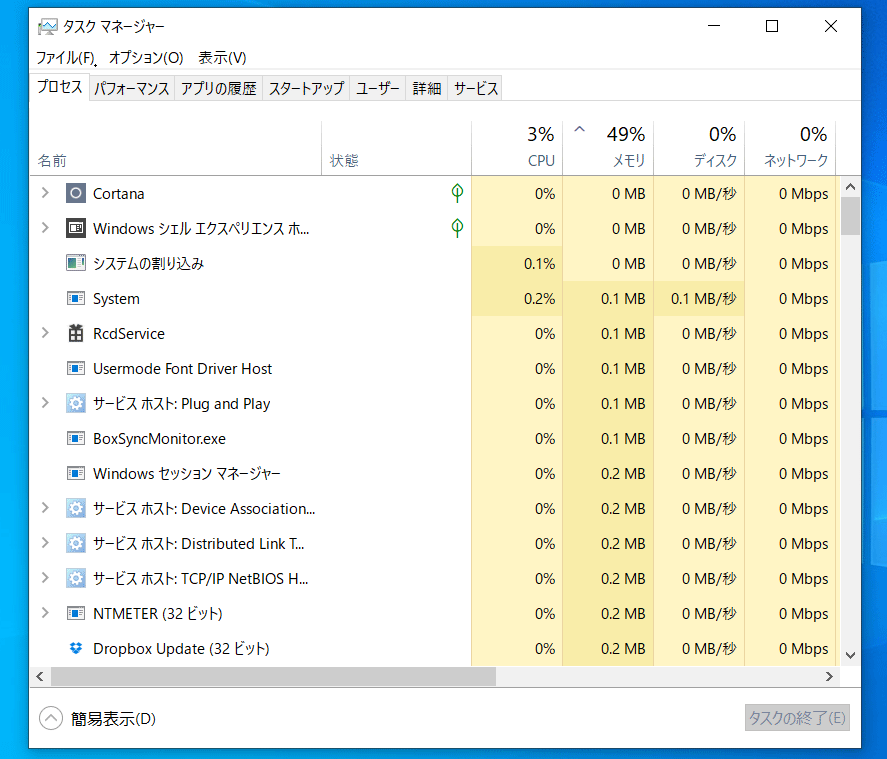Open the ファイル(F) menu
Image resolution: width=887 pixels, height=759 pixels.
click(x=66, y=58)
